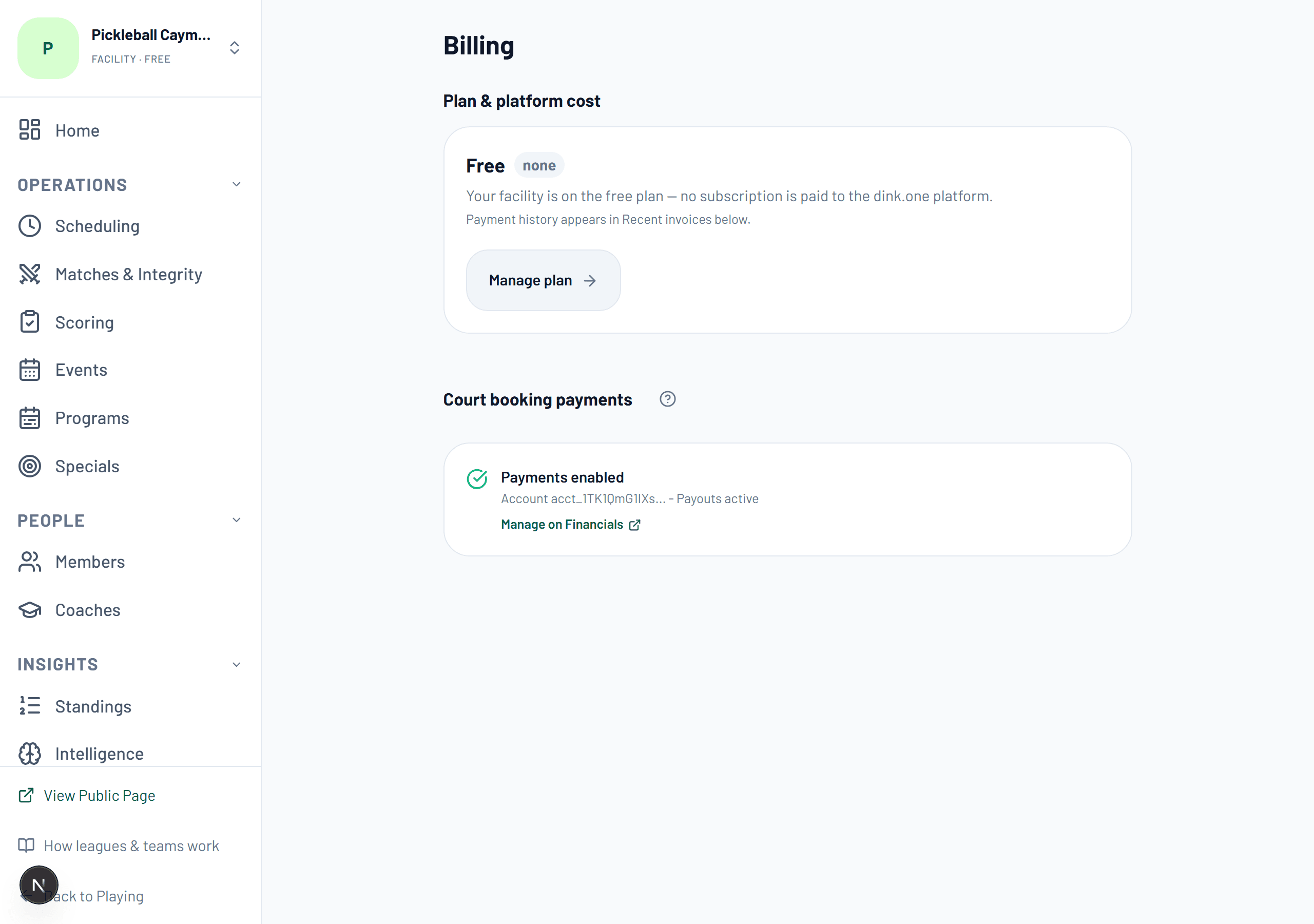Click the Scoring clipboard check icon

click(x=29, y=322)
